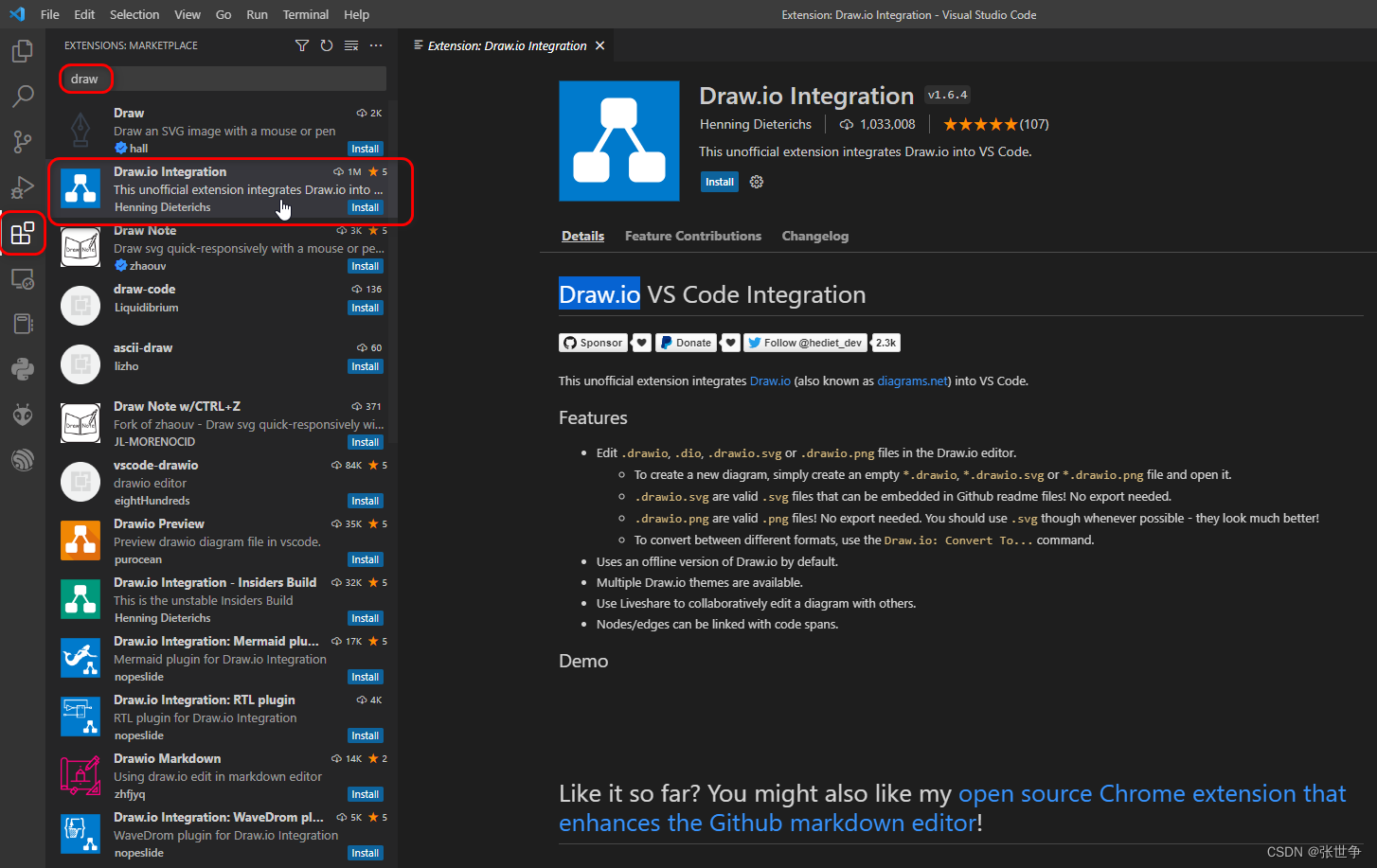This screenshot has height=868, width=1377.
Task: Switch to the Changelog tab
Action: (x=815, y=236)
